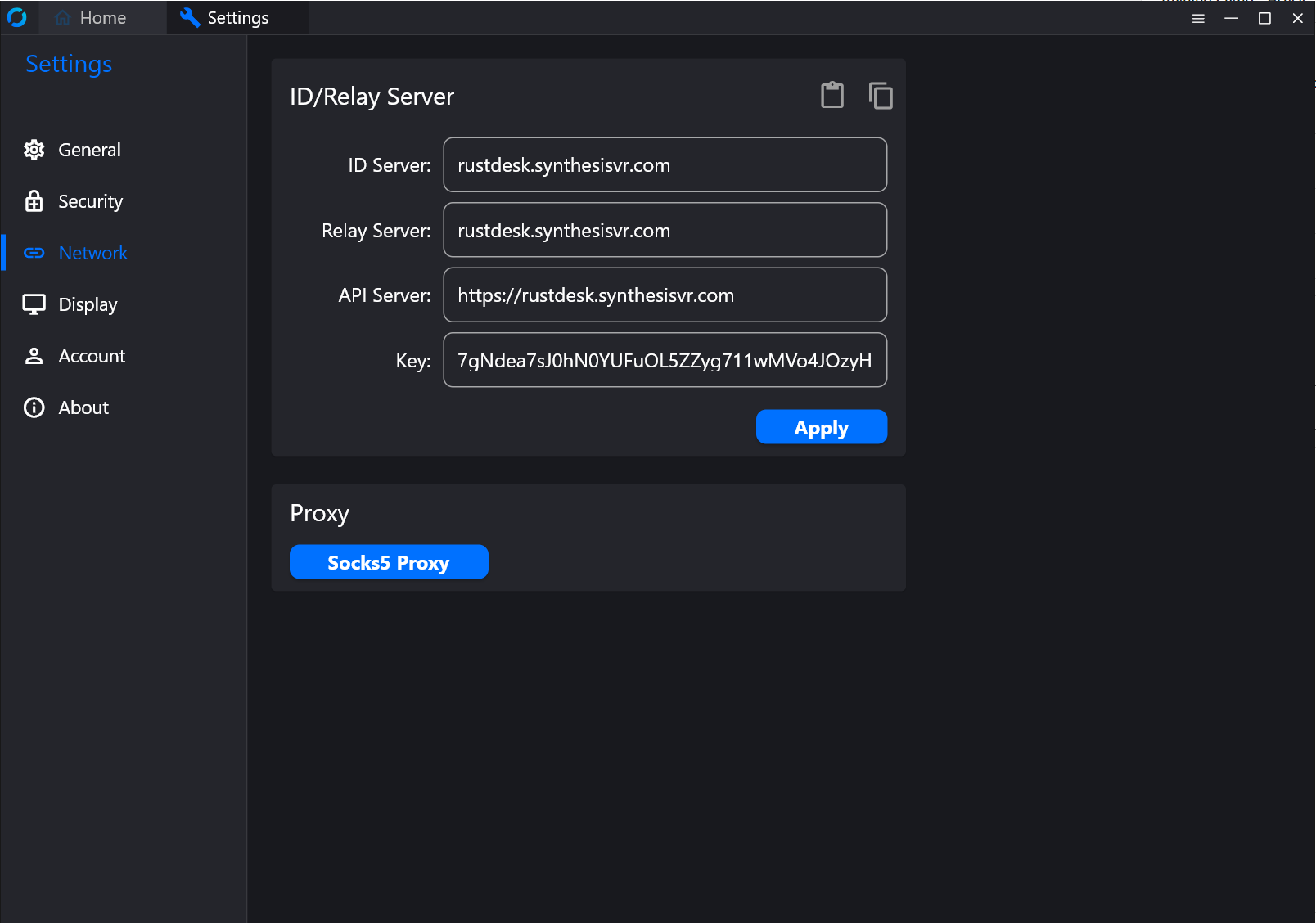Click the RustDesk logo icon at top left
Viewport: 1316px width, 923px height.
pos(17,17)
